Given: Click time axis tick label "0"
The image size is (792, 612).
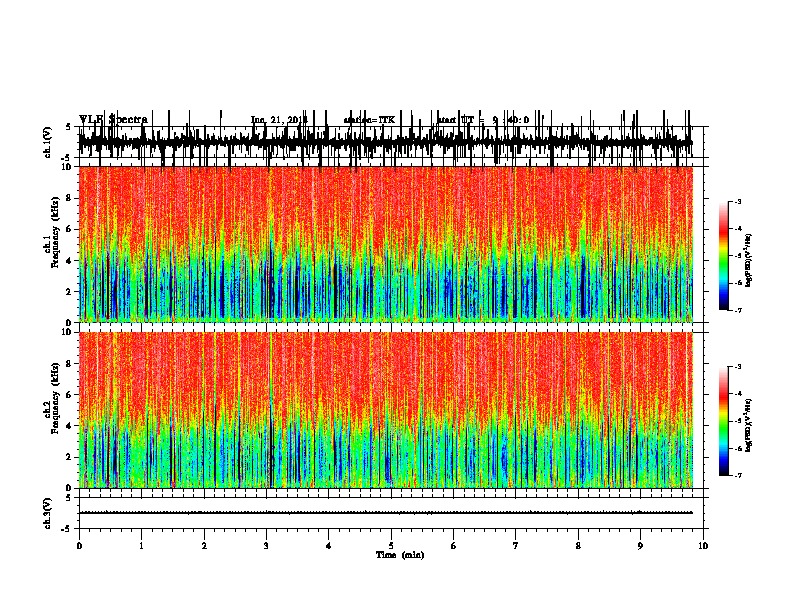Looking at the screenshot, I should 79,545.
